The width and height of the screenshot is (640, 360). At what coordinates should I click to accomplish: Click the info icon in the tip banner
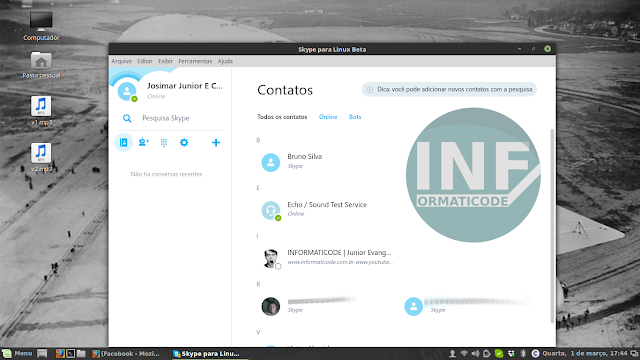pyautogui.click(x=369, y=89)
